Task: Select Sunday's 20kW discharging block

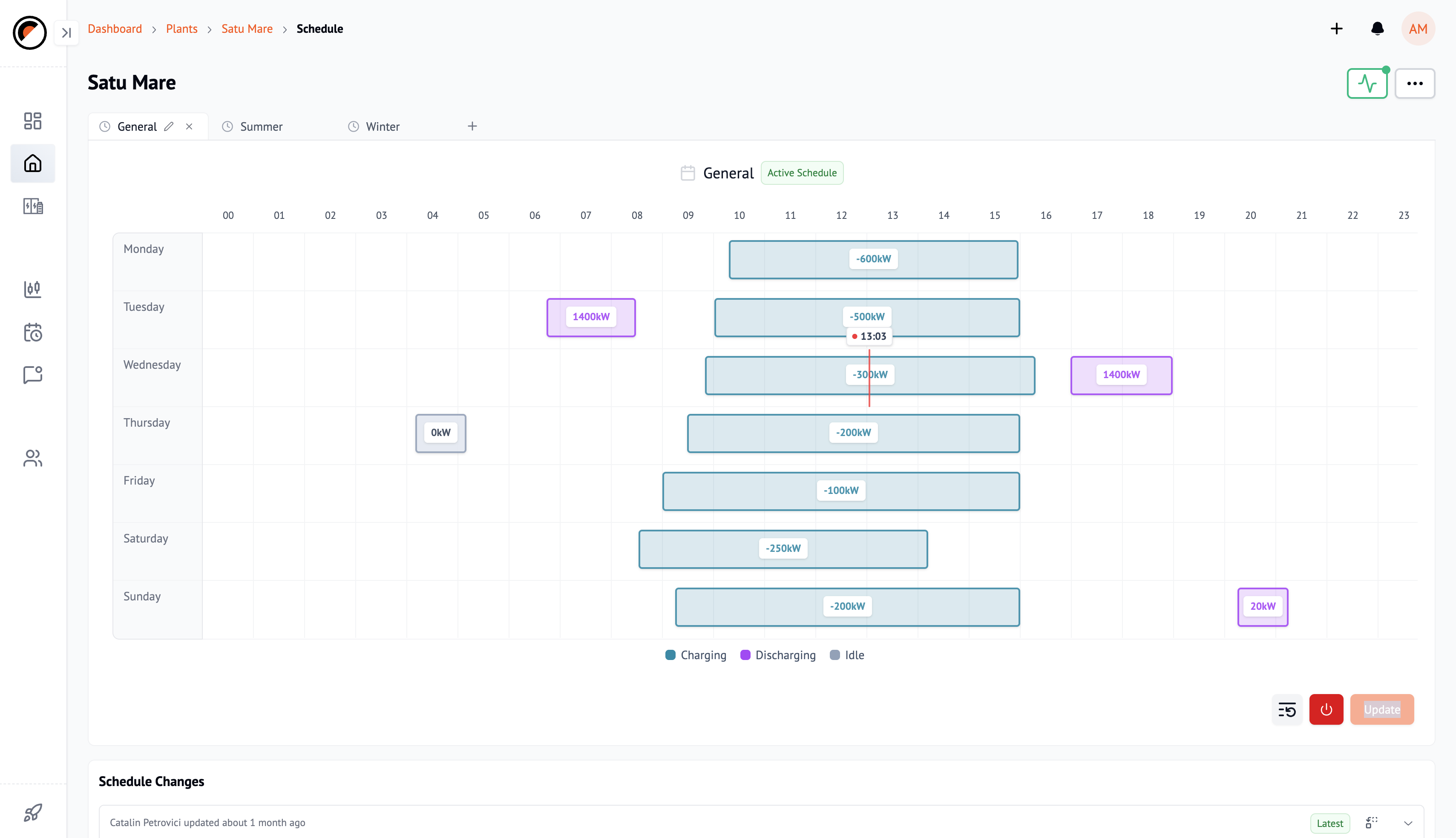Action: coord(1263,607)
